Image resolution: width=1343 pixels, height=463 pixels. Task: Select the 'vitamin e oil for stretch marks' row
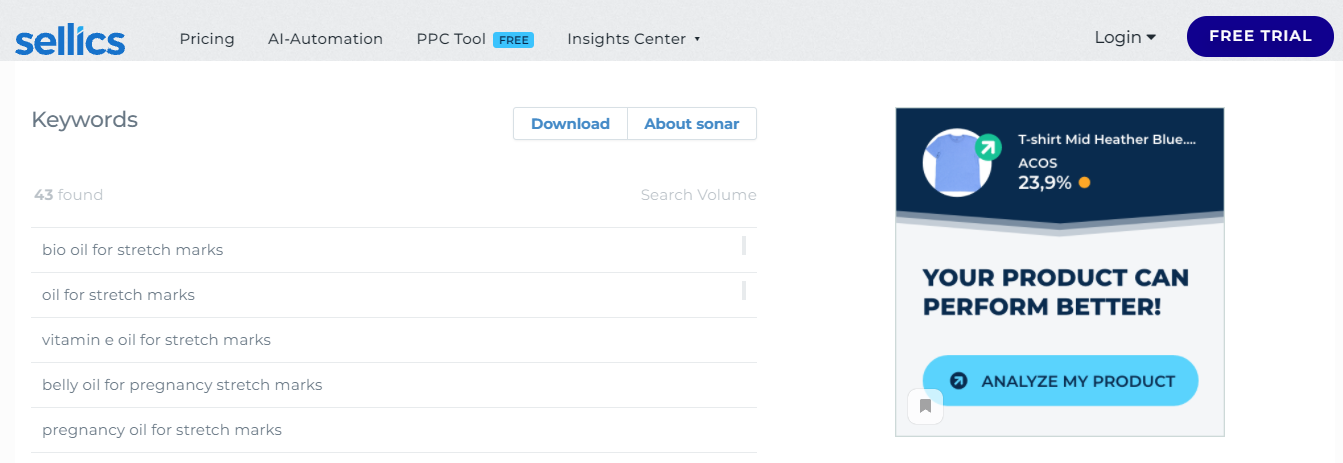[x=157, y=340]
